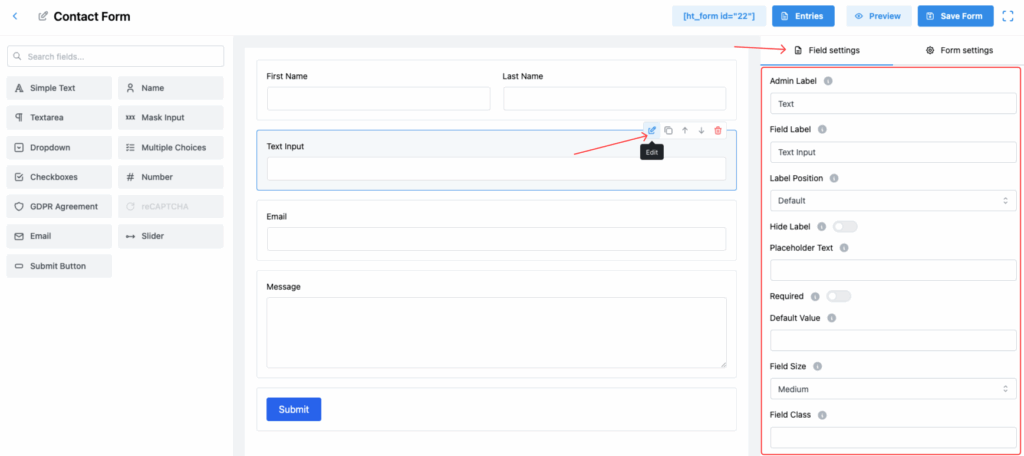Image resolution: width=1024 pixels, height=456 pixels.
Task: Add a Slider field from the sidebar
Action: click(x=171, y=237)
